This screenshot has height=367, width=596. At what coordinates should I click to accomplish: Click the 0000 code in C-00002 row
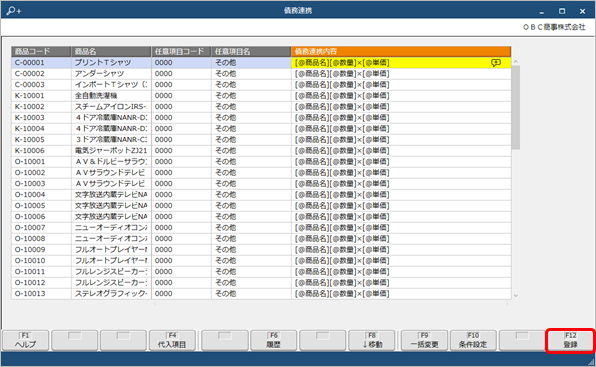181,74
